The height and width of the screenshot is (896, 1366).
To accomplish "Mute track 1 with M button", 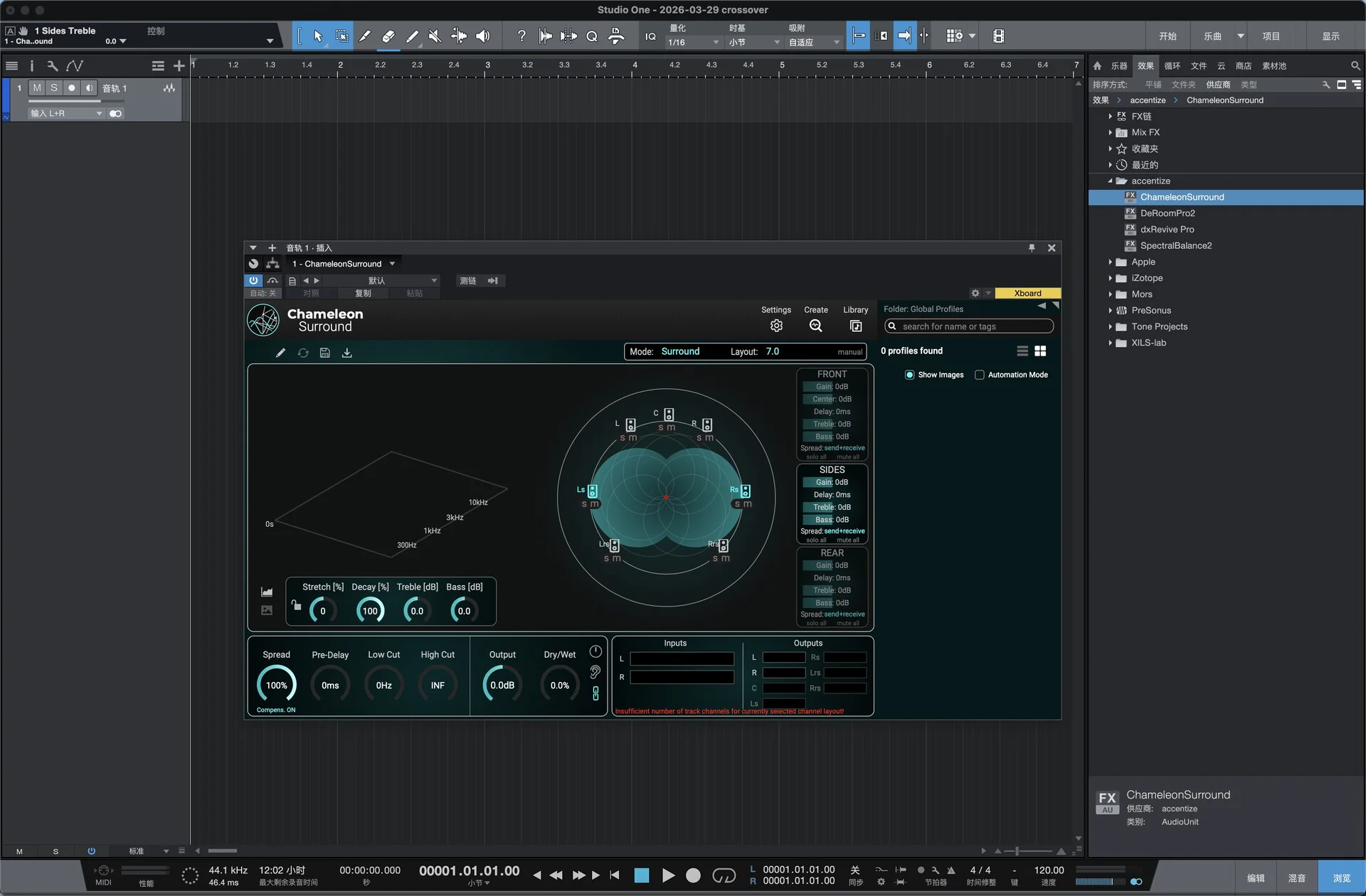I will [x=37, y=87].
